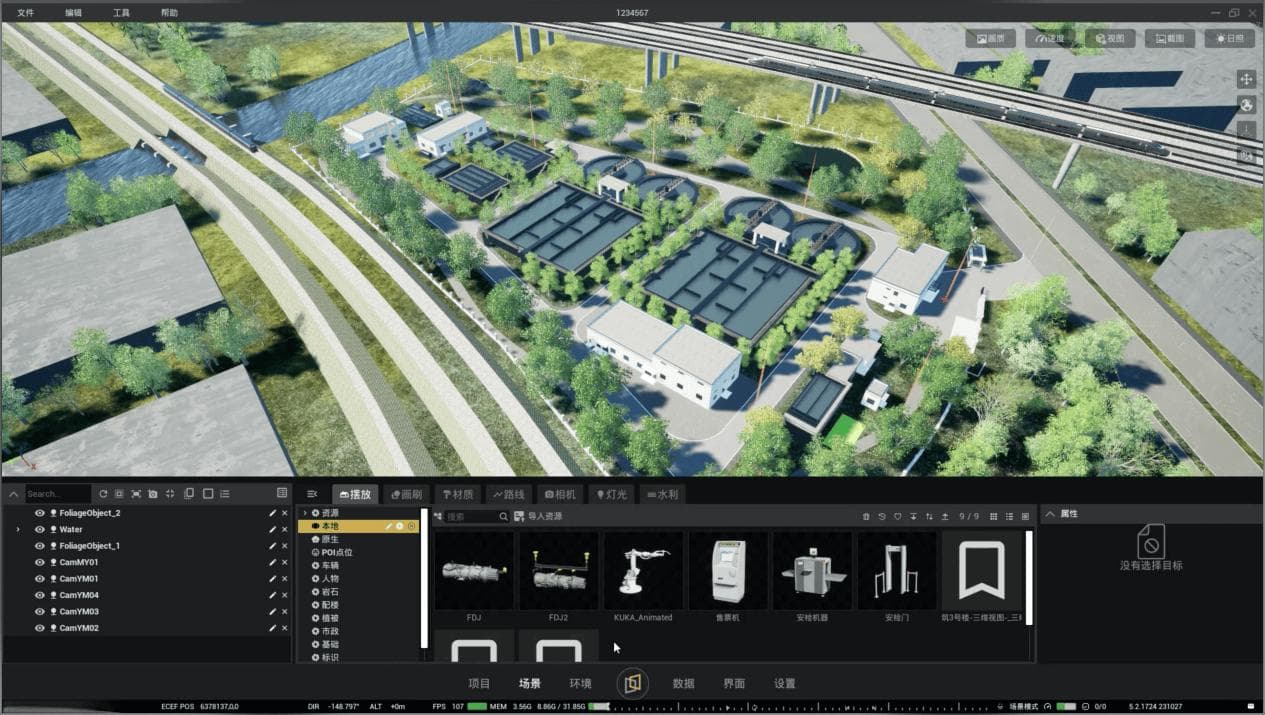Viewport: 1265px width, 715px height.
Task: Click the trash icon in the resource toolbar
Action: pyautogui.click(x=866, y=516)
